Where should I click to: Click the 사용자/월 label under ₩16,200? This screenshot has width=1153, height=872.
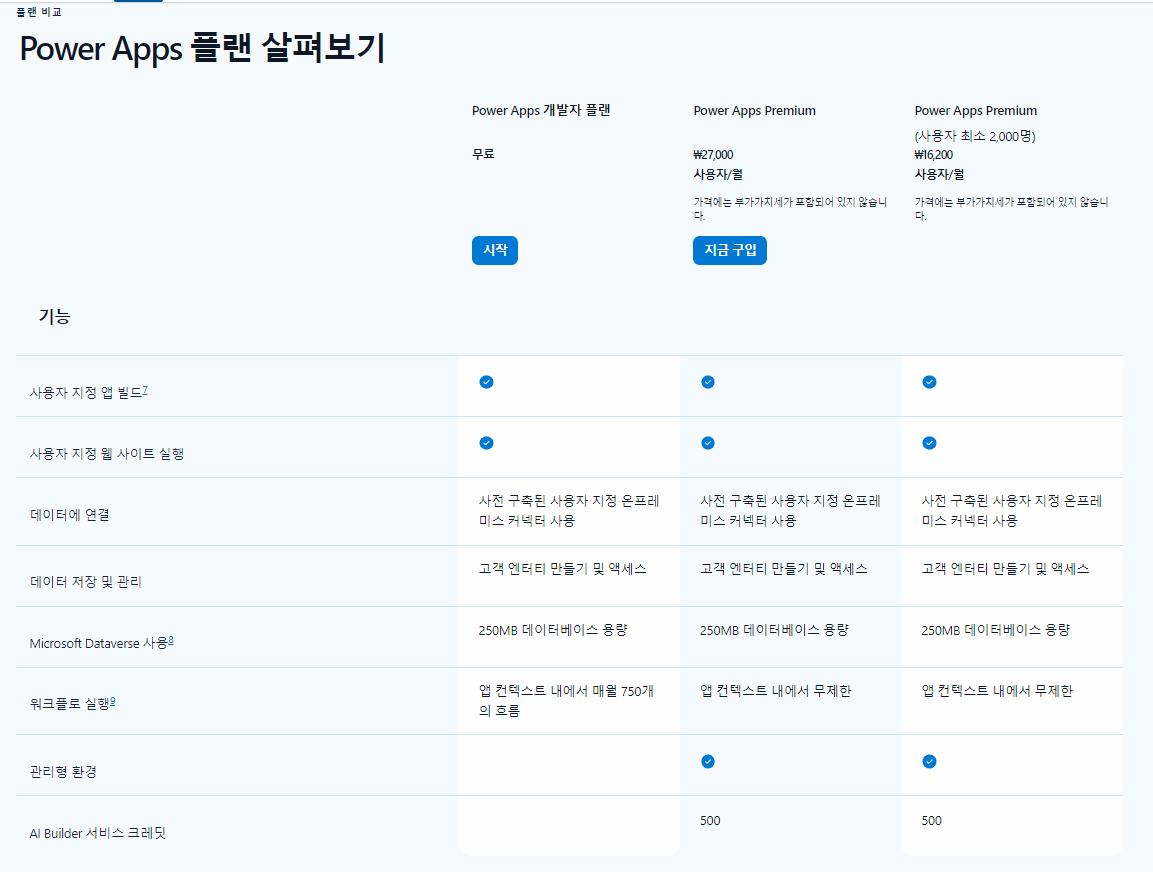point(939,174)
